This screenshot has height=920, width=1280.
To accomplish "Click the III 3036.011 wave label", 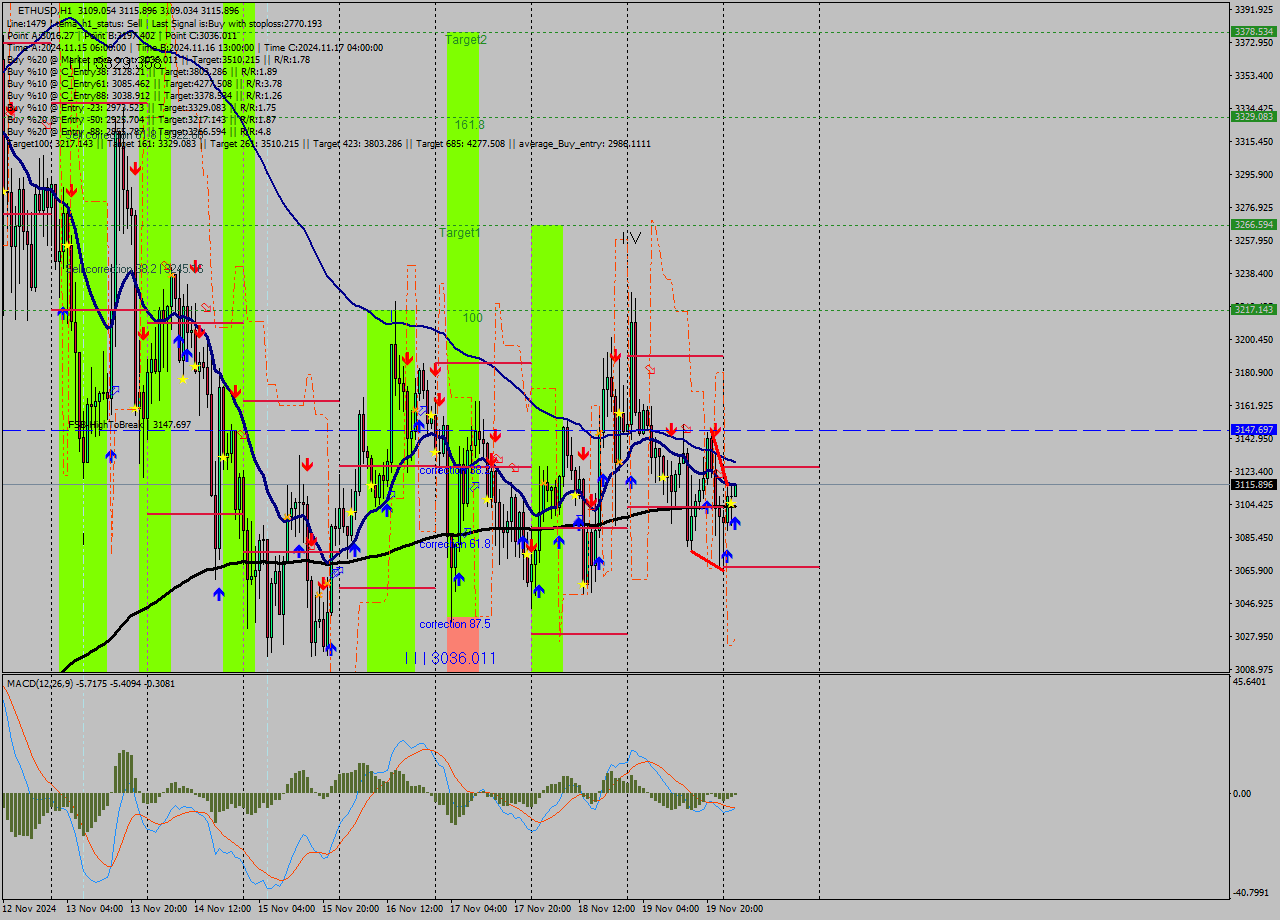I will pos(450,658).
